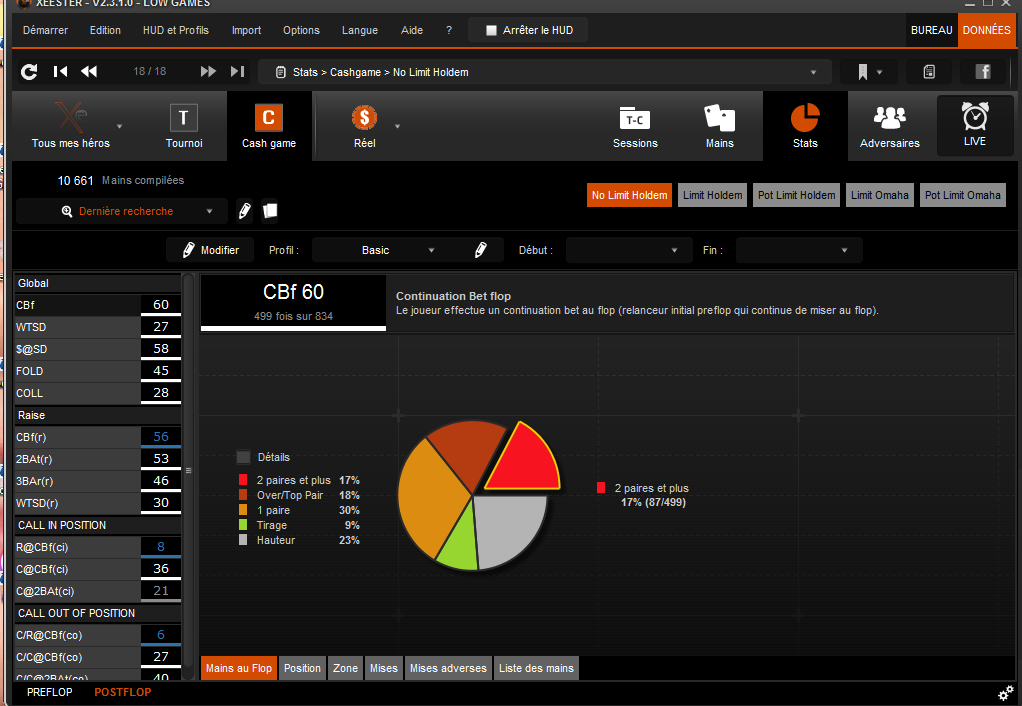Open the Sessions view
The height and width of the screenshot is (706, 1022).
[x=635, y=126]
